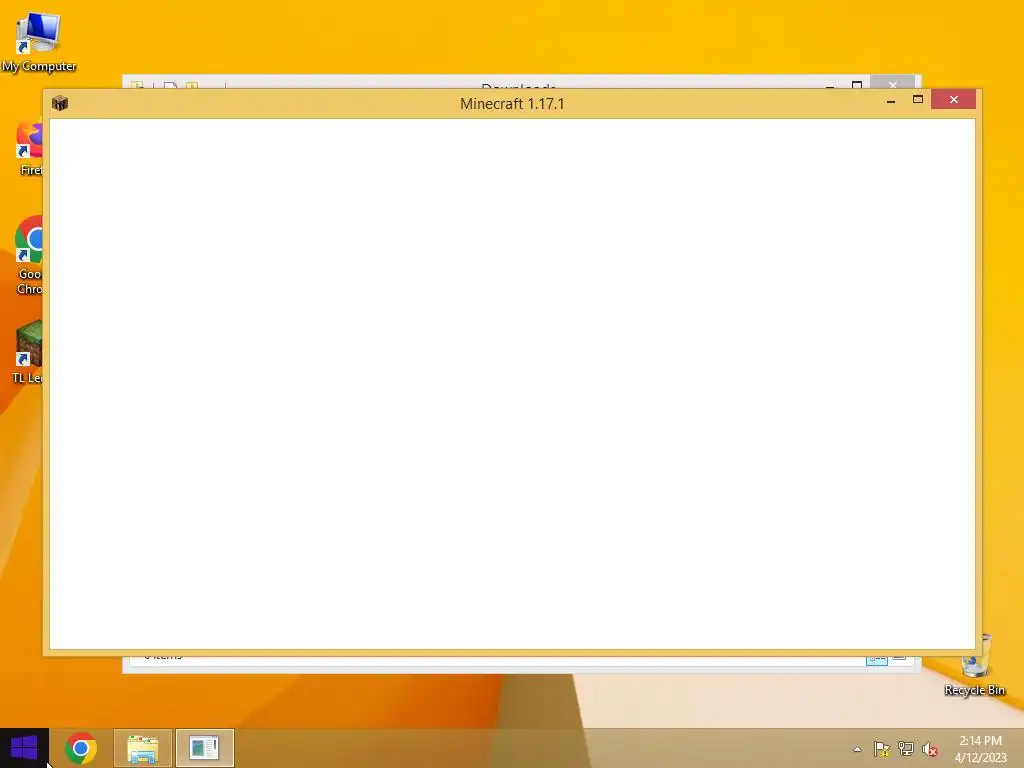The height and width of the screenshot is (768, 1024).
Task: Click the Minecraft 1.17.1 title bar
Action: coord(512,104)
